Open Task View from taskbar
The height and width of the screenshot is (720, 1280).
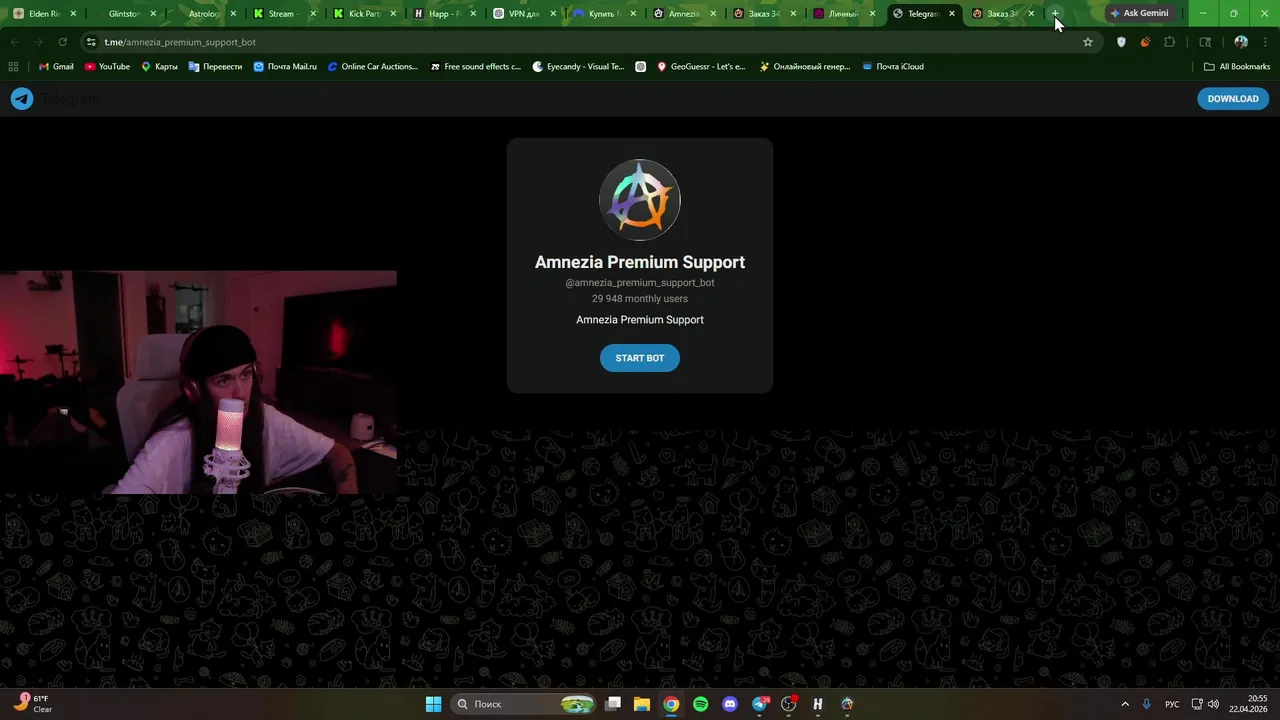(x=613, y=704)
